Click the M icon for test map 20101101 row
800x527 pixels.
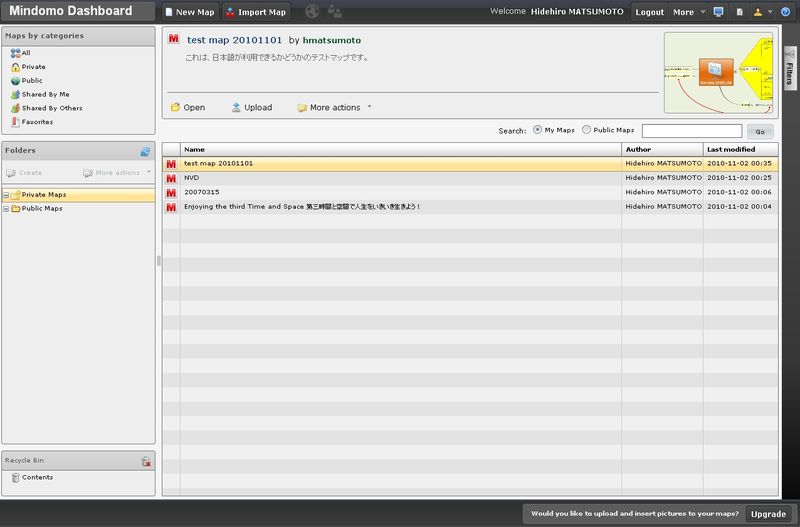(171, 164)
